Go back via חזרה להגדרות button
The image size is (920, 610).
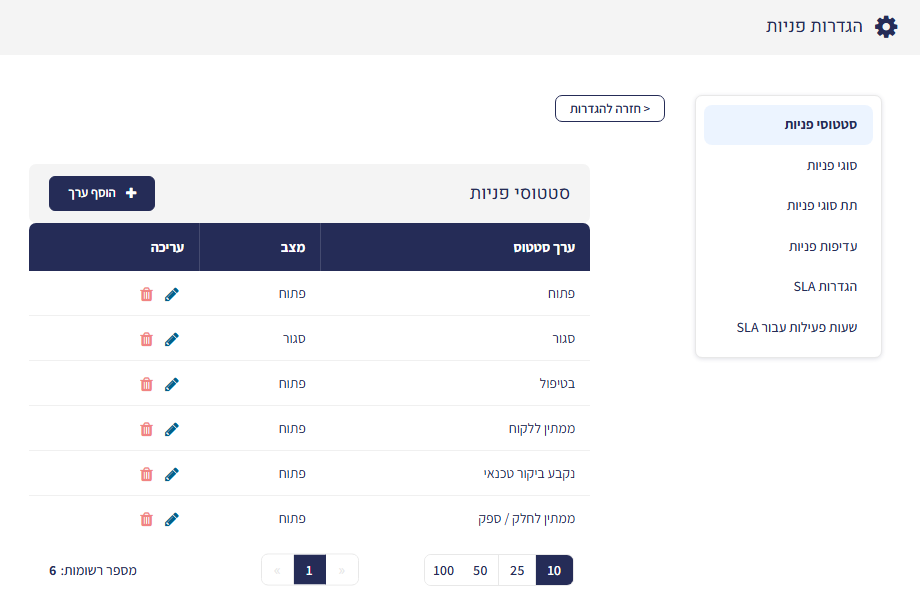click(x=610, y=109)
